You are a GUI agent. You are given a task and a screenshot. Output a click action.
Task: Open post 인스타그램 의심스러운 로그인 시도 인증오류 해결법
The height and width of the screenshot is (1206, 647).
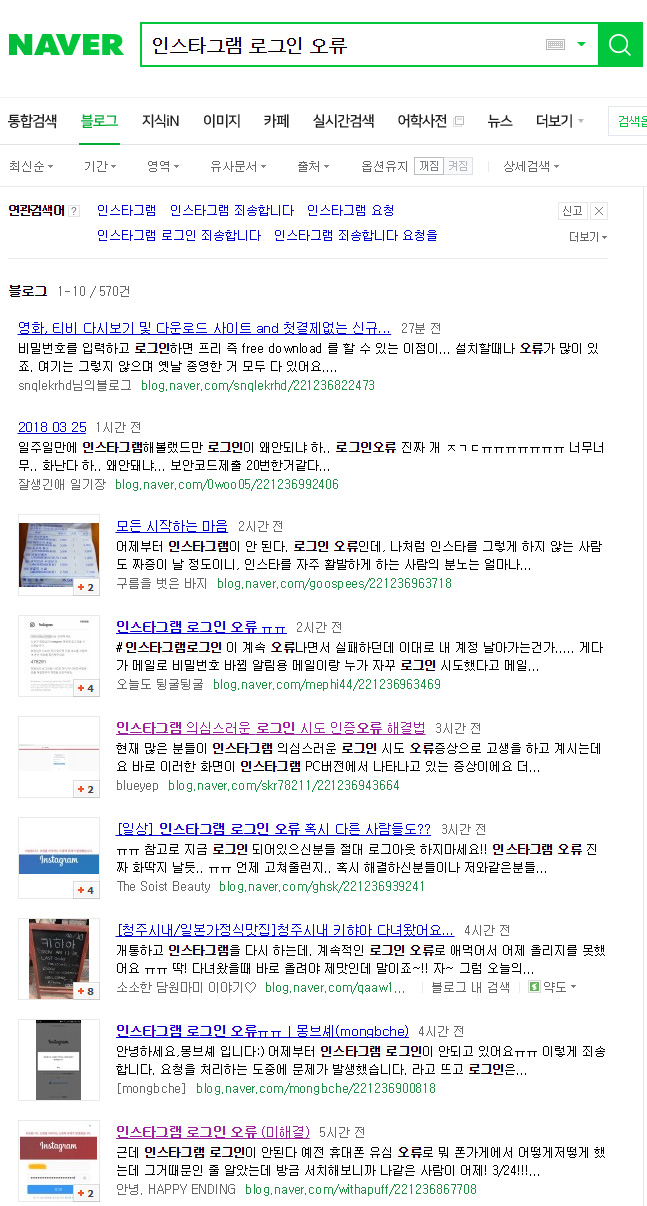pos(270,727)
